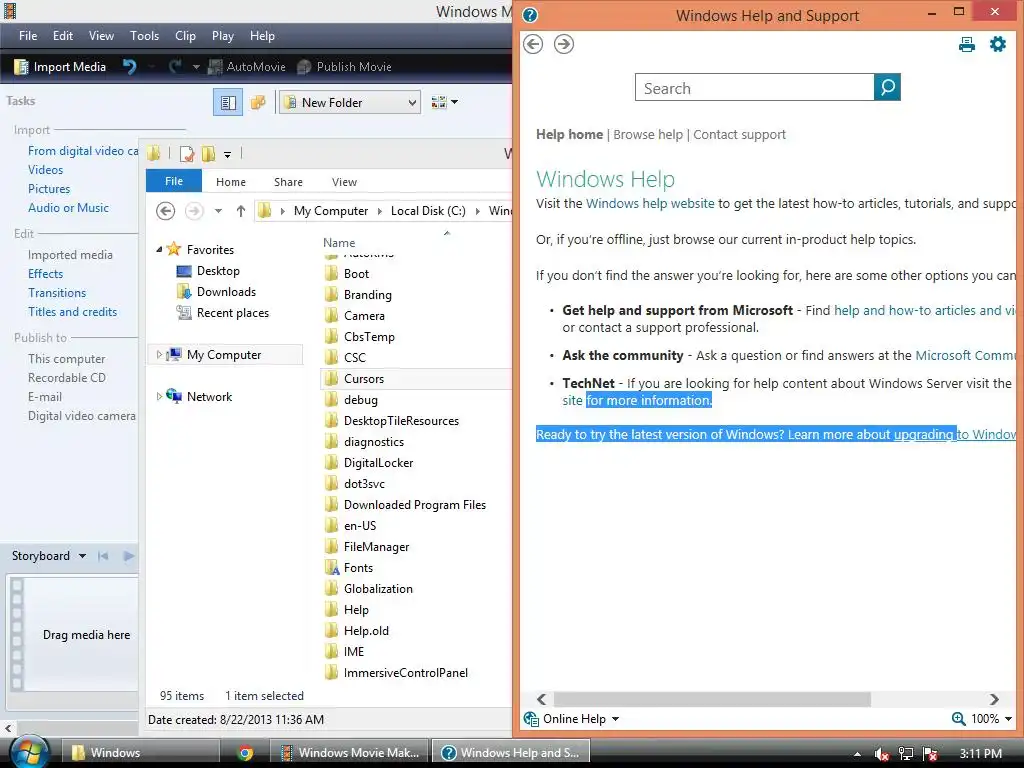Viewport: 1024px width, 768px height.
Task: Switch to Explorer Share ribbon tab
Action: click(288, 182)
